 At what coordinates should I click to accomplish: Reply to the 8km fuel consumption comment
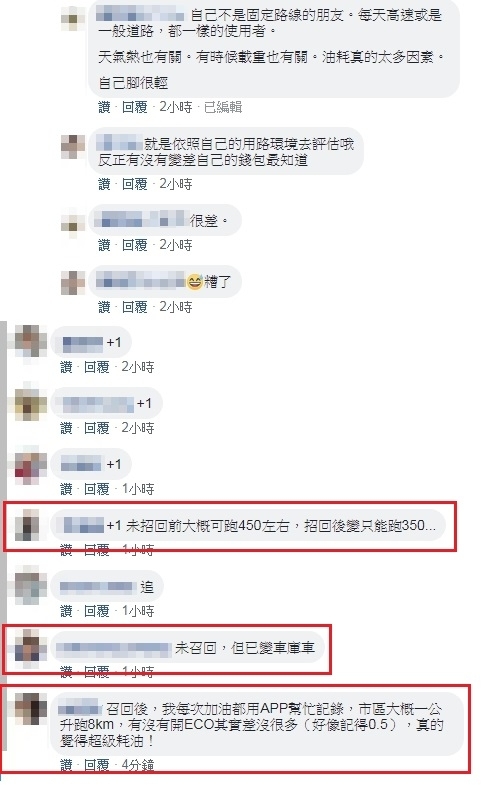pos(97,765)
